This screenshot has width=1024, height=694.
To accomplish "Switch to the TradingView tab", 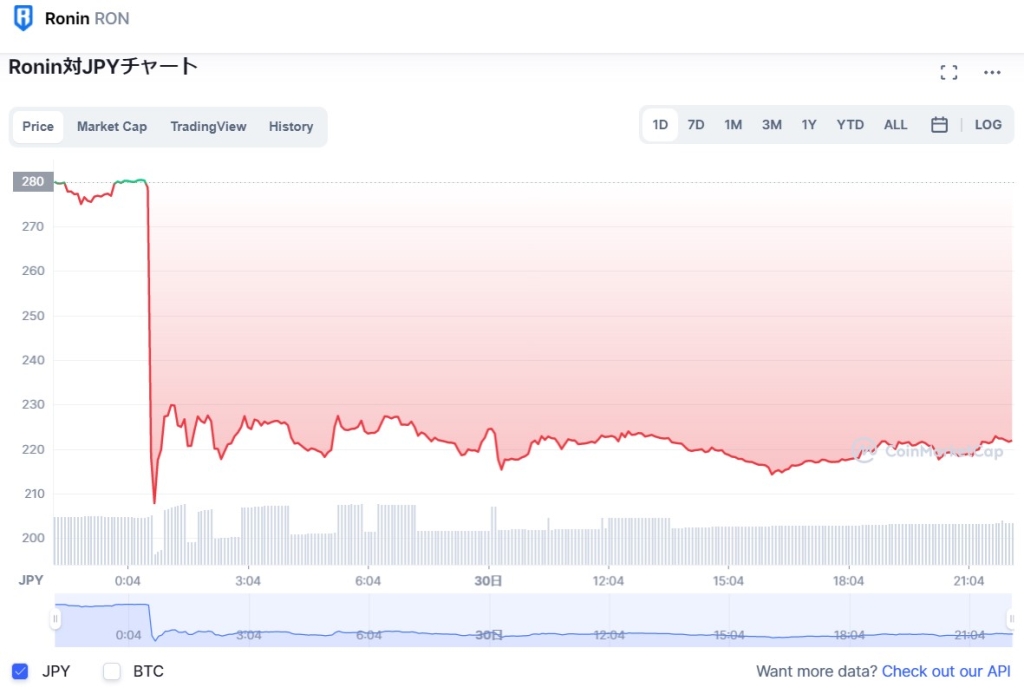I will click(208, 127).
